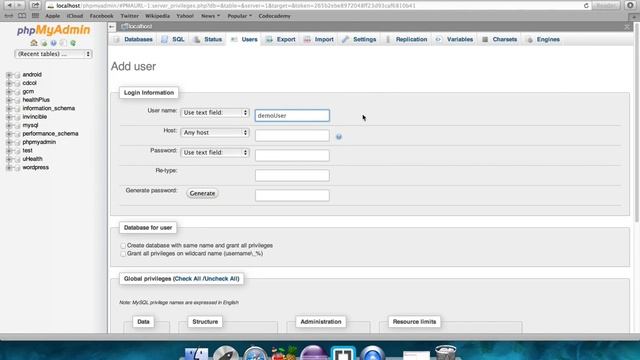Switch to the Variables tab
Image resolution: width=640 pixels, height=360 pixels.
coord(454,40)
